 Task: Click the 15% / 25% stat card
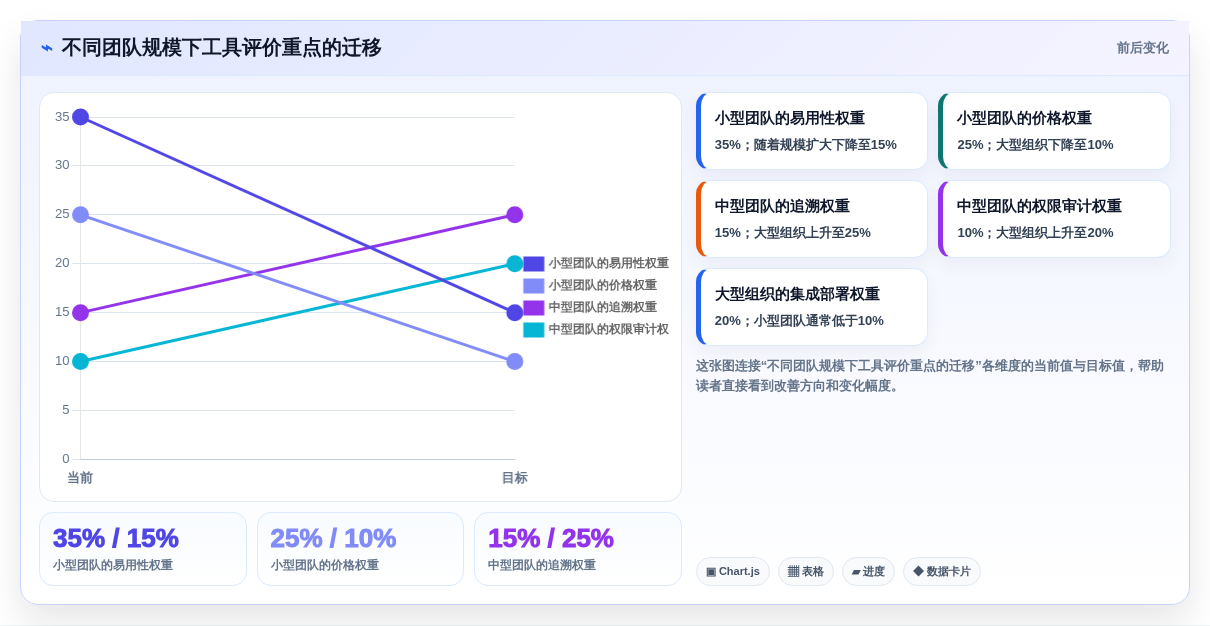click(578, 549)
